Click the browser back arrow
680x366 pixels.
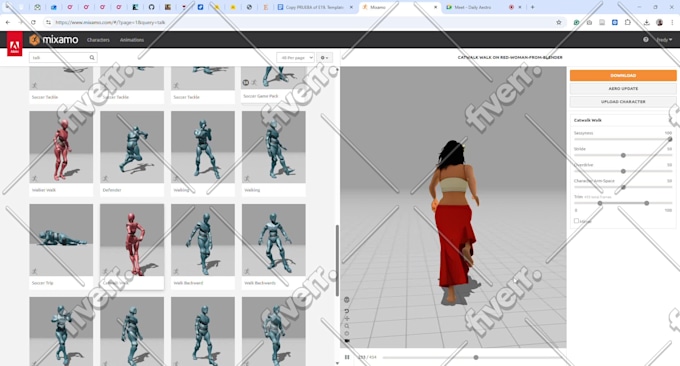(x=8, y=22)
